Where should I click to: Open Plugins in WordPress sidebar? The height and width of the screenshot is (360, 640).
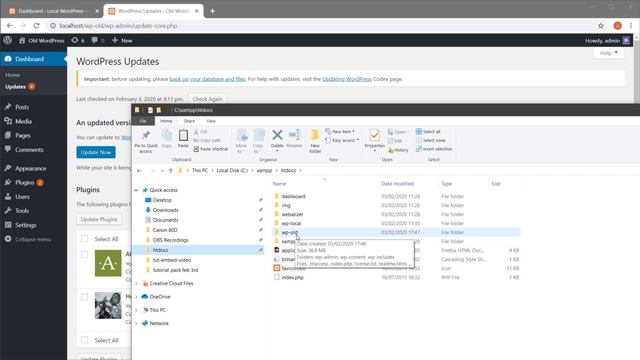(x=24, y=182)
